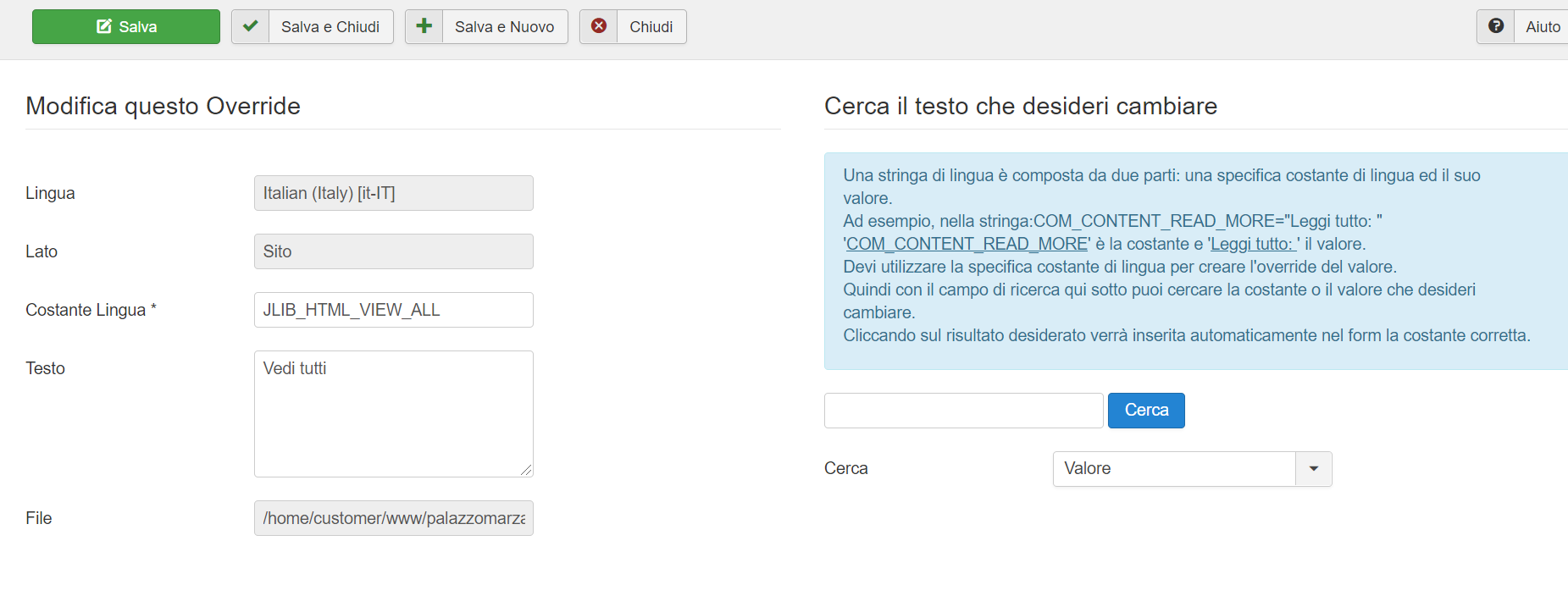This screenshot has height=607, width=1568.
Task: Grab the Testo textarea resize handle
Action: click(x=526, y=470)
